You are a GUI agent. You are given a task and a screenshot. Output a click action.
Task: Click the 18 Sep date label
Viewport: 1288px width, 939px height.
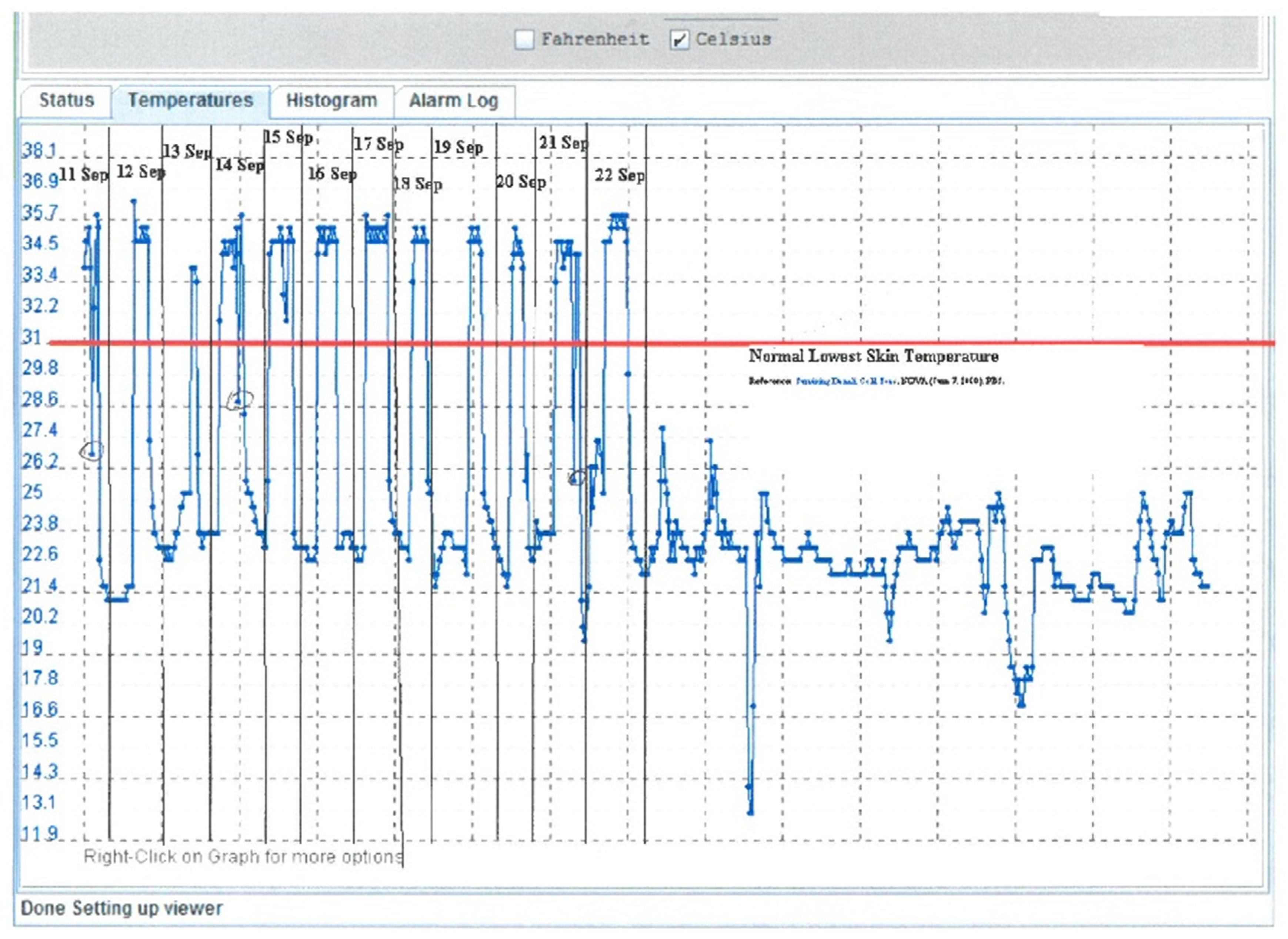pyautogui.click(x=418, y=184)
